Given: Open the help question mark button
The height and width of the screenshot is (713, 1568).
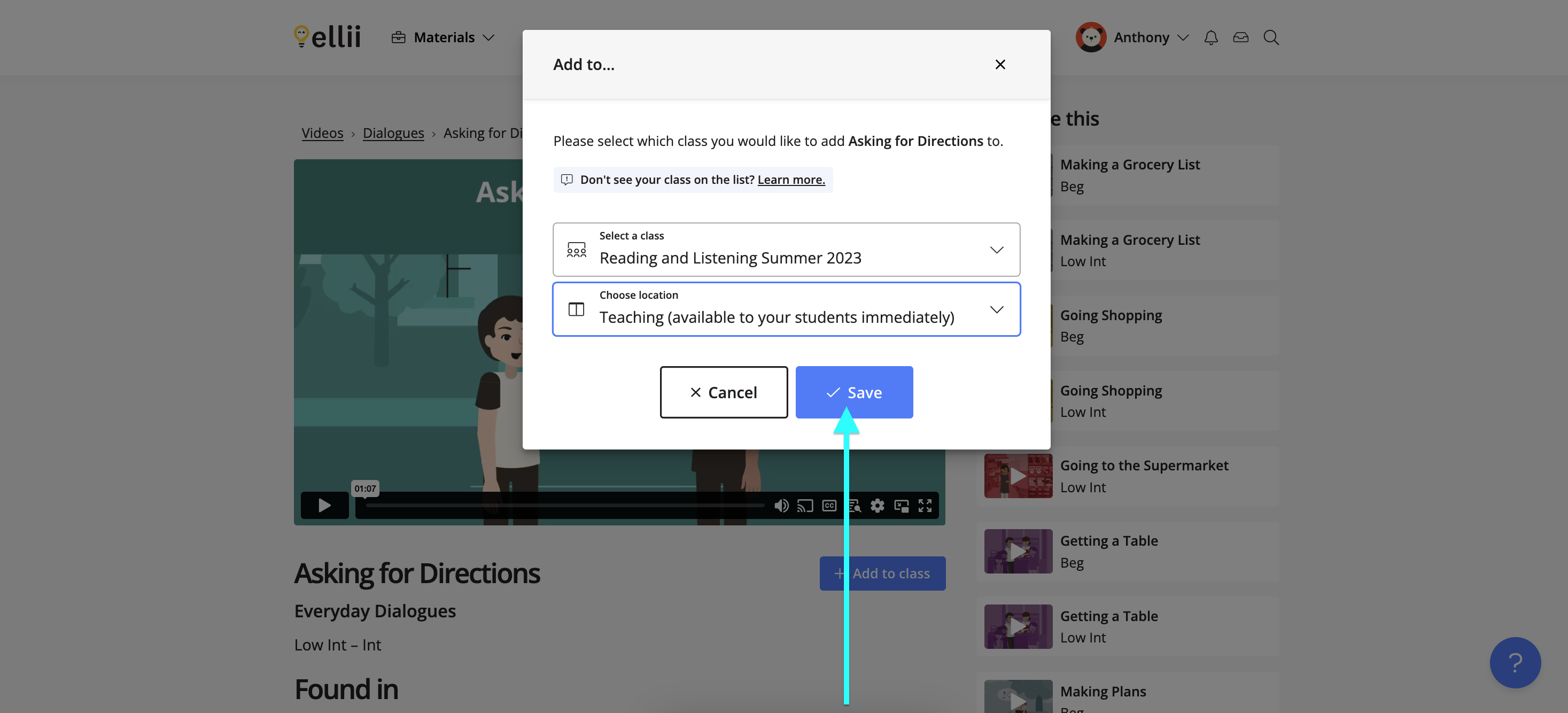Looking at the screenshot, I should coord(1515,662).
